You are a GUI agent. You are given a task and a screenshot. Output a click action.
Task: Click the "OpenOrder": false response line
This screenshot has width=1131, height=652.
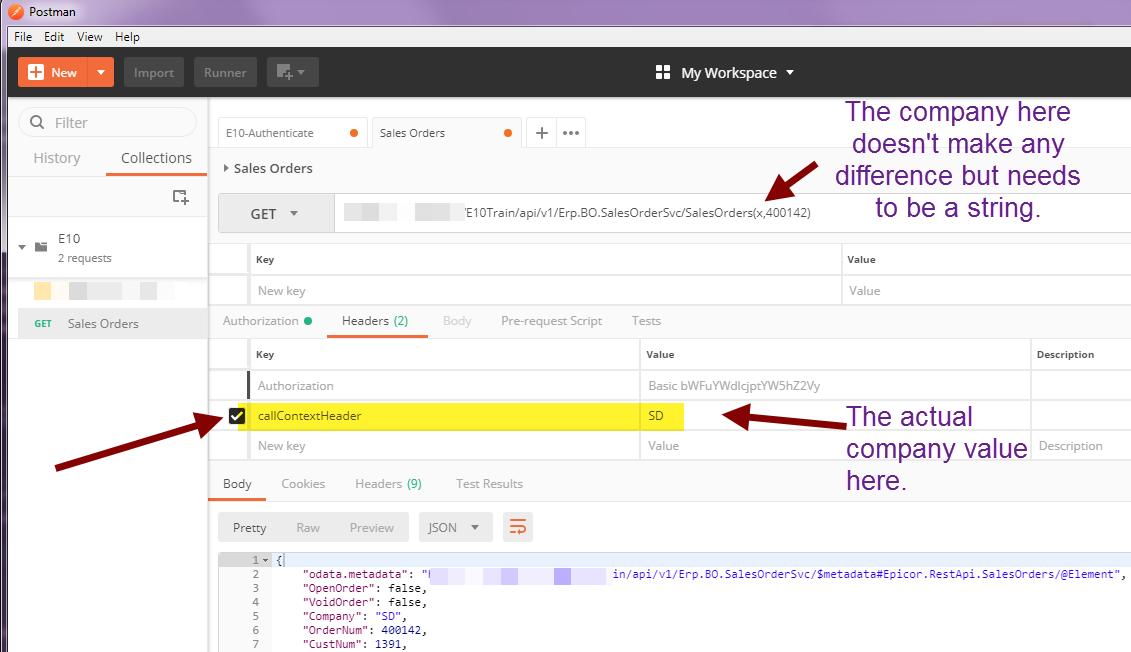[x=364, y=589]
